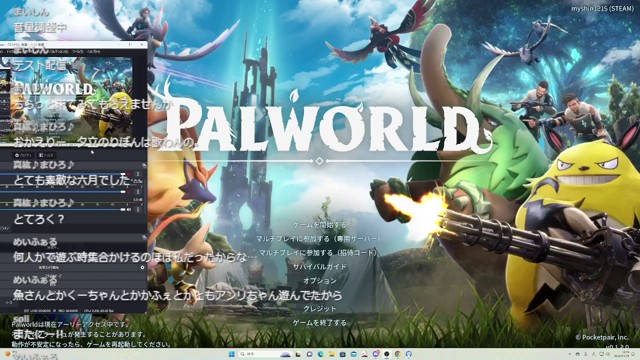
Task: Open the Windows Start menu
Action: pyautogui.click(x=231, y=354)
